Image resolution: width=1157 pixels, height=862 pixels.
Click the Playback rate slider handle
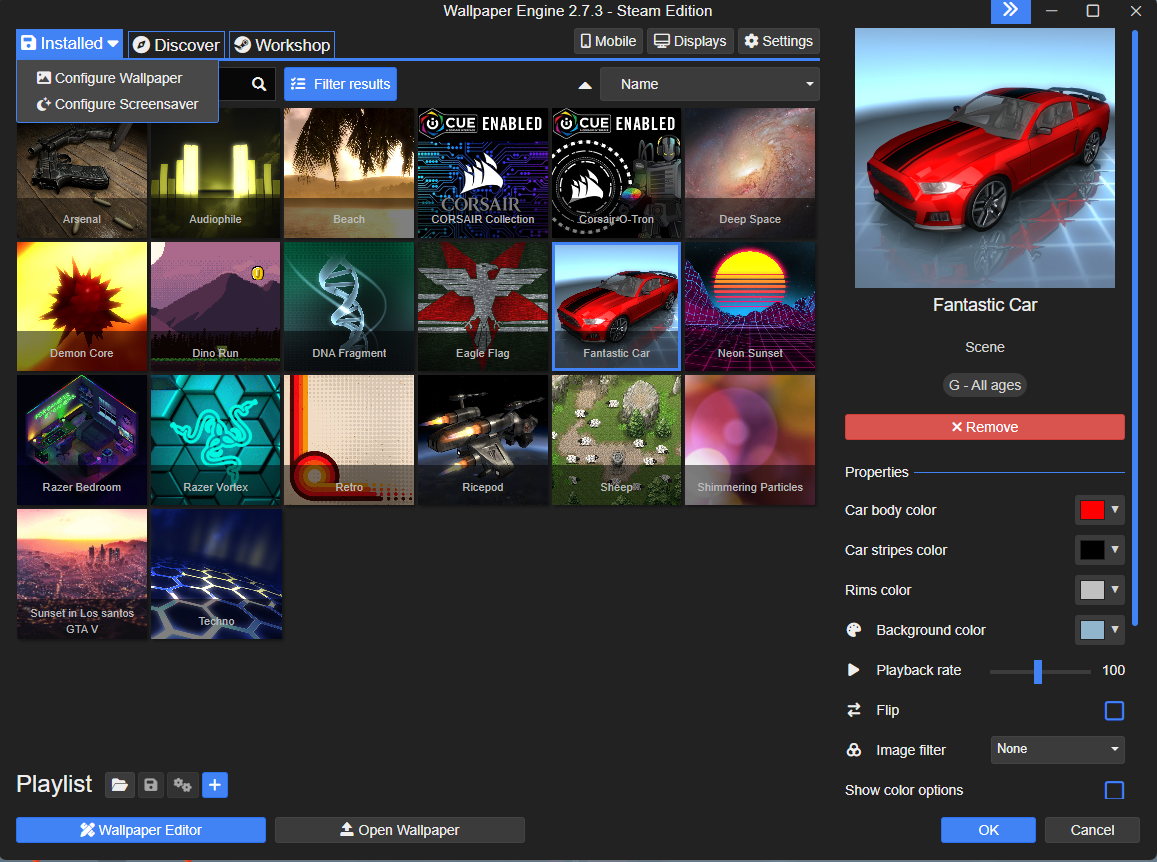1038,671
